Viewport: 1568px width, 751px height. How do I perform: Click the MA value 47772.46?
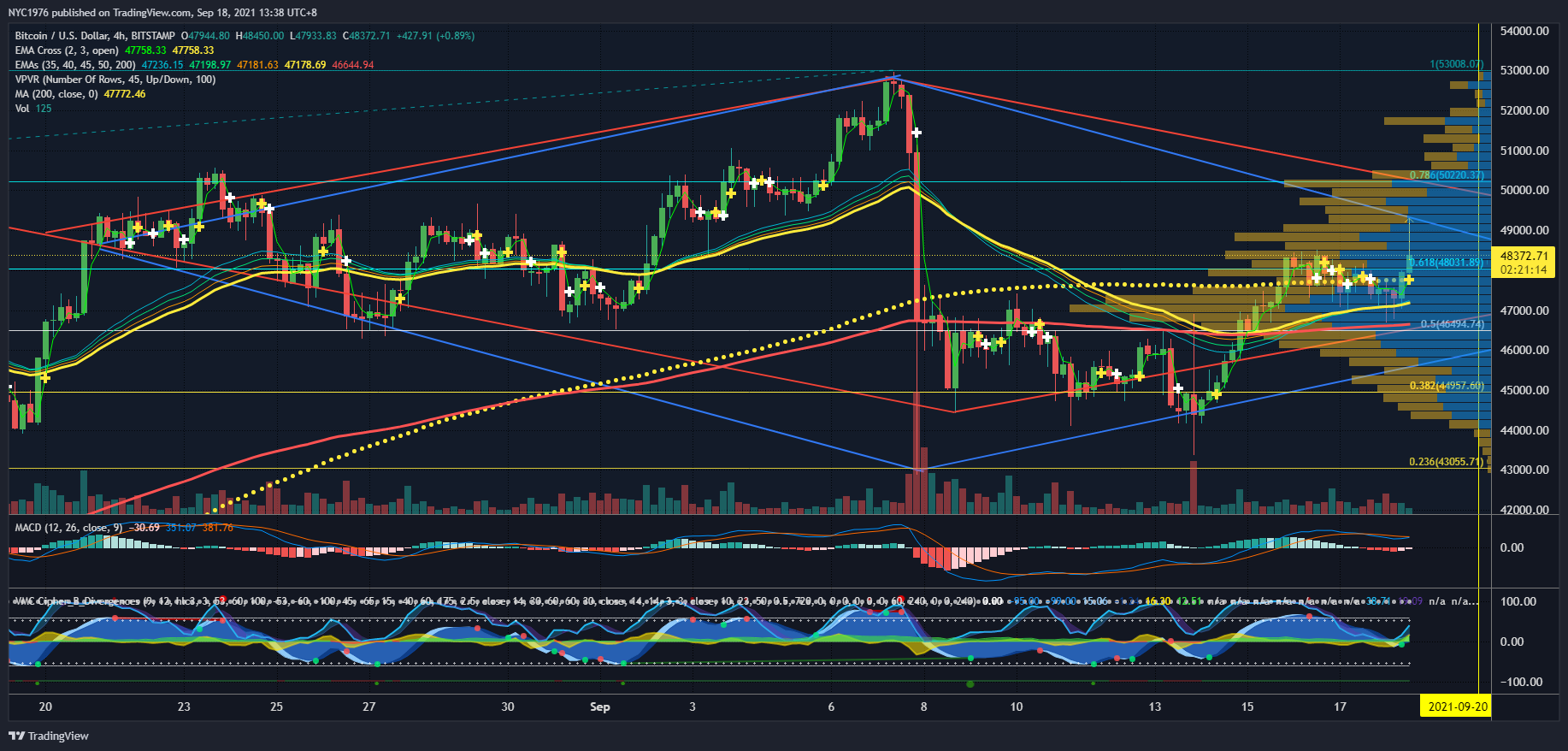pyautogui.click(x=125, y=94)
